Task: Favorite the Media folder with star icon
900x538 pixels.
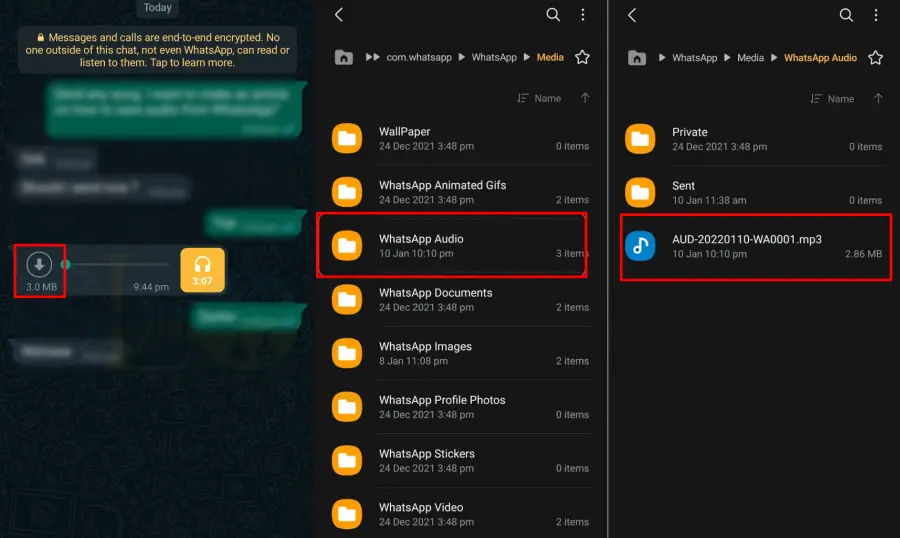Action: click(x=582, y=57)
